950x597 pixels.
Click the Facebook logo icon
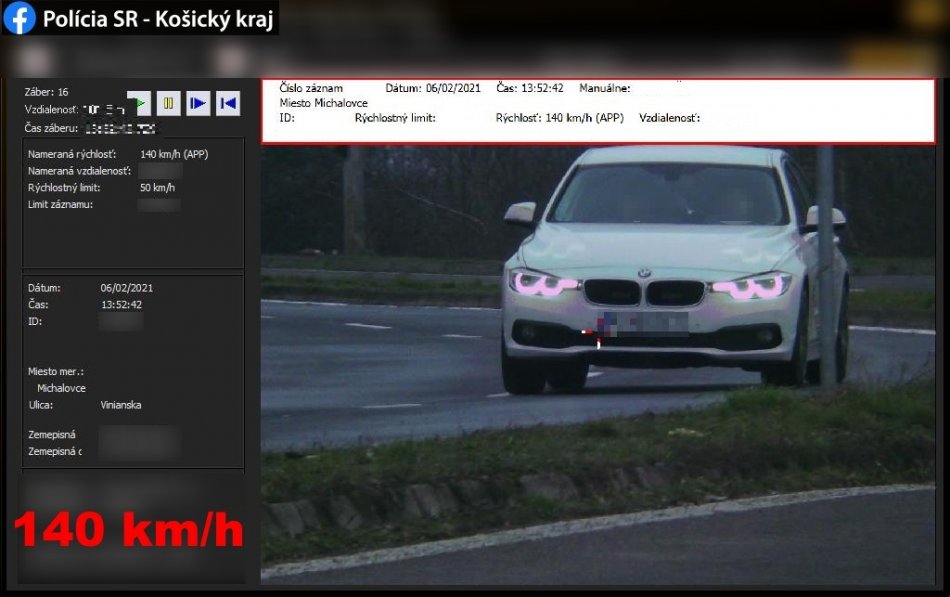click(20, 19)
